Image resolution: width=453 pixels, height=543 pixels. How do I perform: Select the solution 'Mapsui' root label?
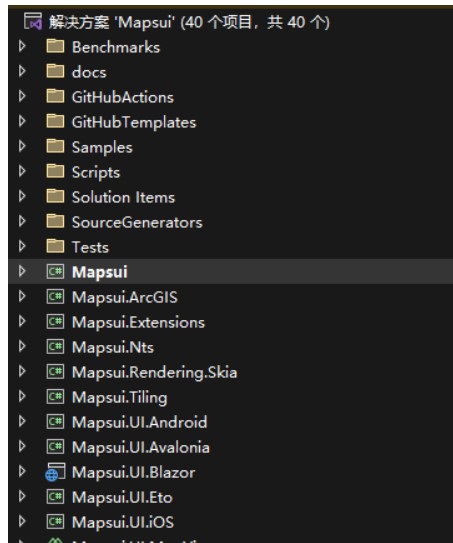(x=189, y=22)
